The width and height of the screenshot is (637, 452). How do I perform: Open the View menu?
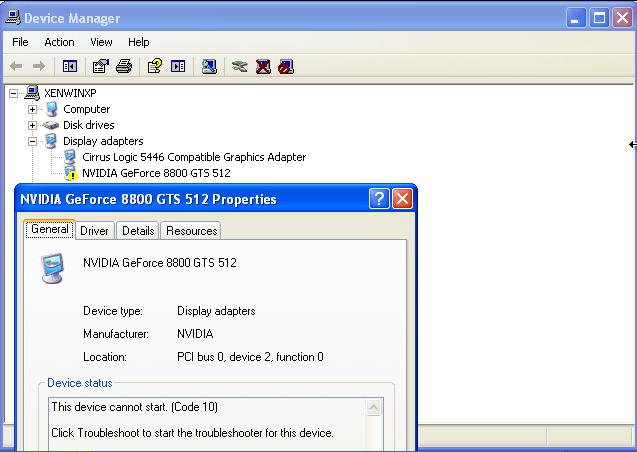tap(101, 42)
